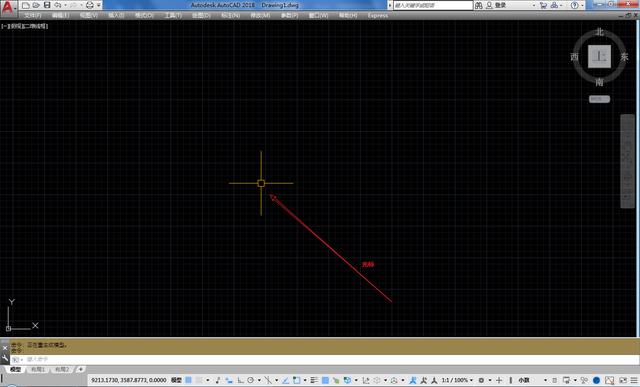Click the Top face of the ViewCube
The image size is (640, 387).
pyautogui.click(x=599, y=56)
